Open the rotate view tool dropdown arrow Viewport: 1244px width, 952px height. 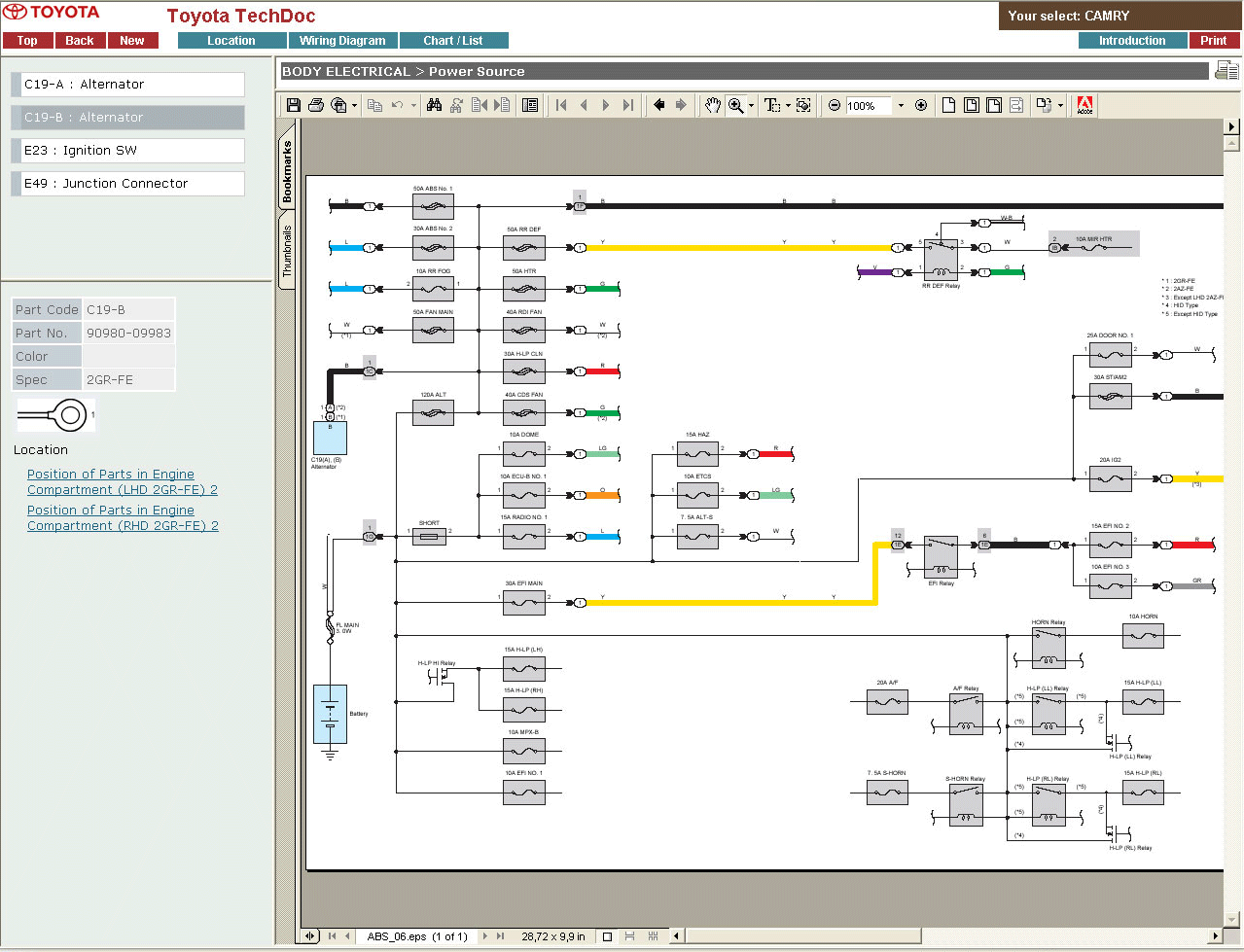point(1060,105)
